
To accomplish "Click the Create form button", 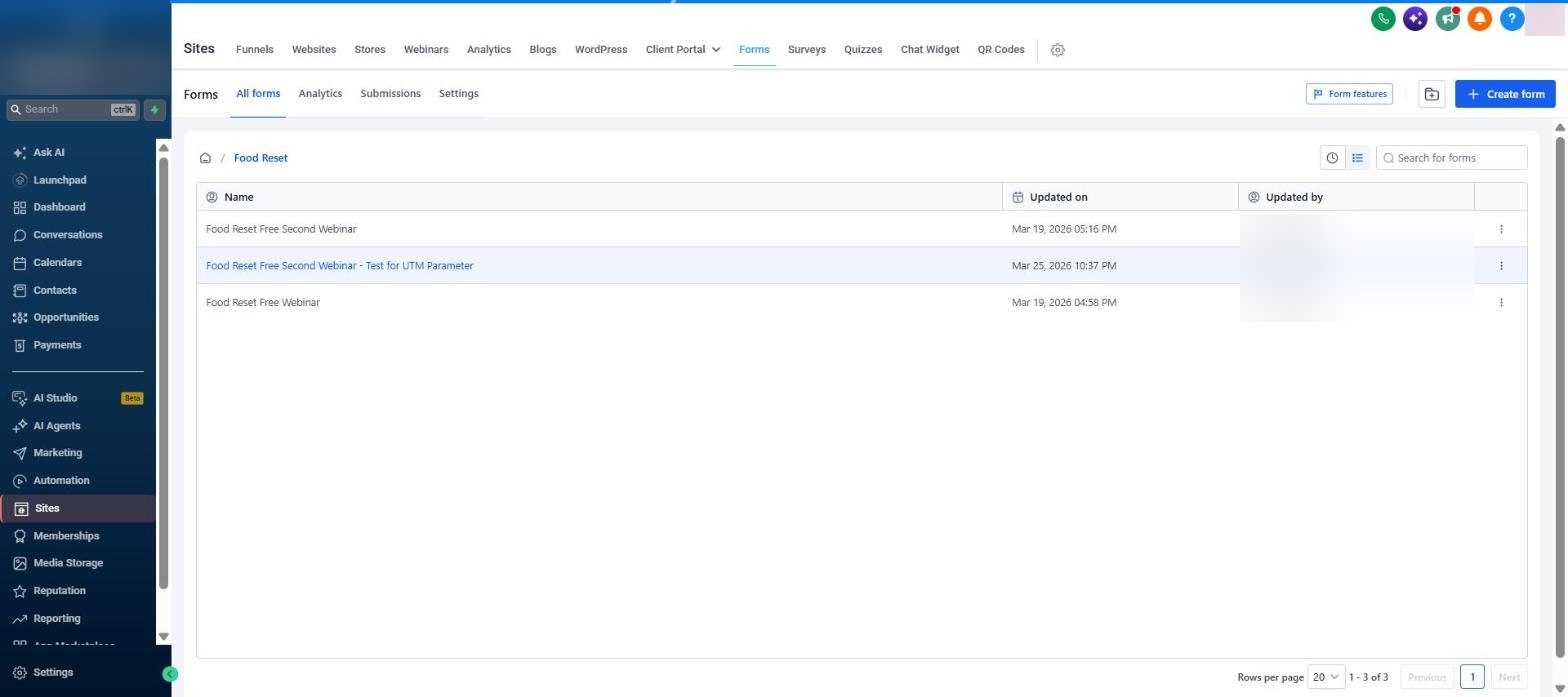I will coord(1505,94).
